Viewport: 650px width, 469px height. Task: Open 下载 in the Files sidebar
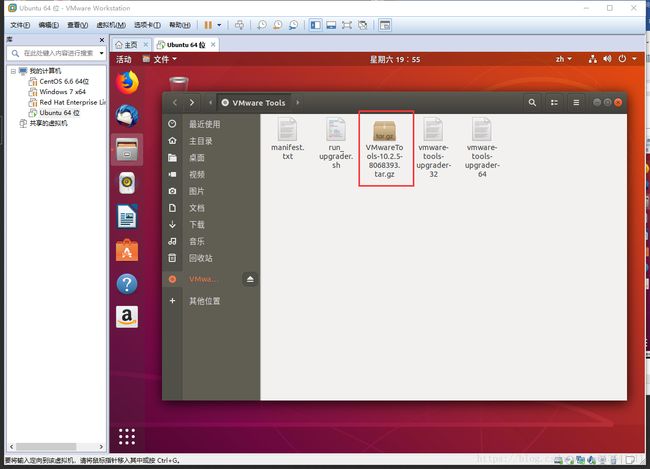pyautogui.click(x=211, y=224)
